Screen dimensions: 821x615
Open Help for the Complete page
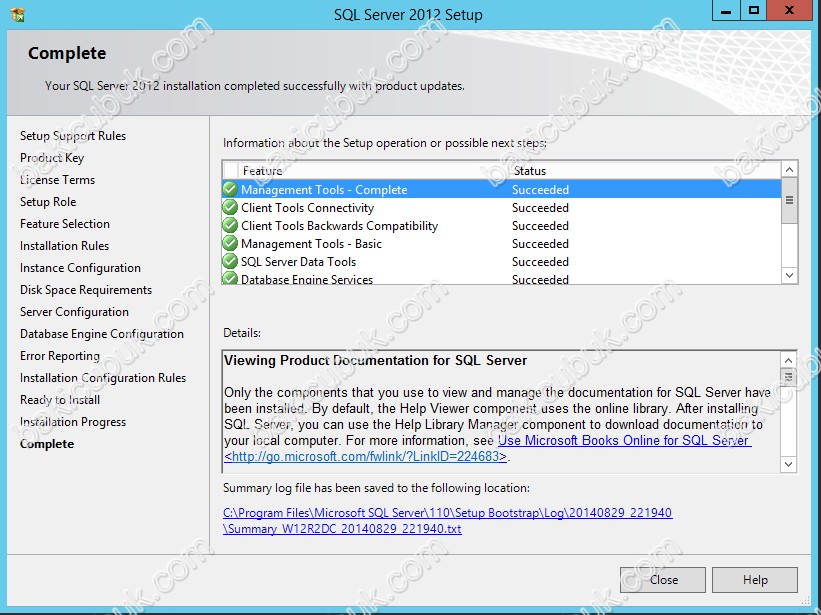point(755,580)
